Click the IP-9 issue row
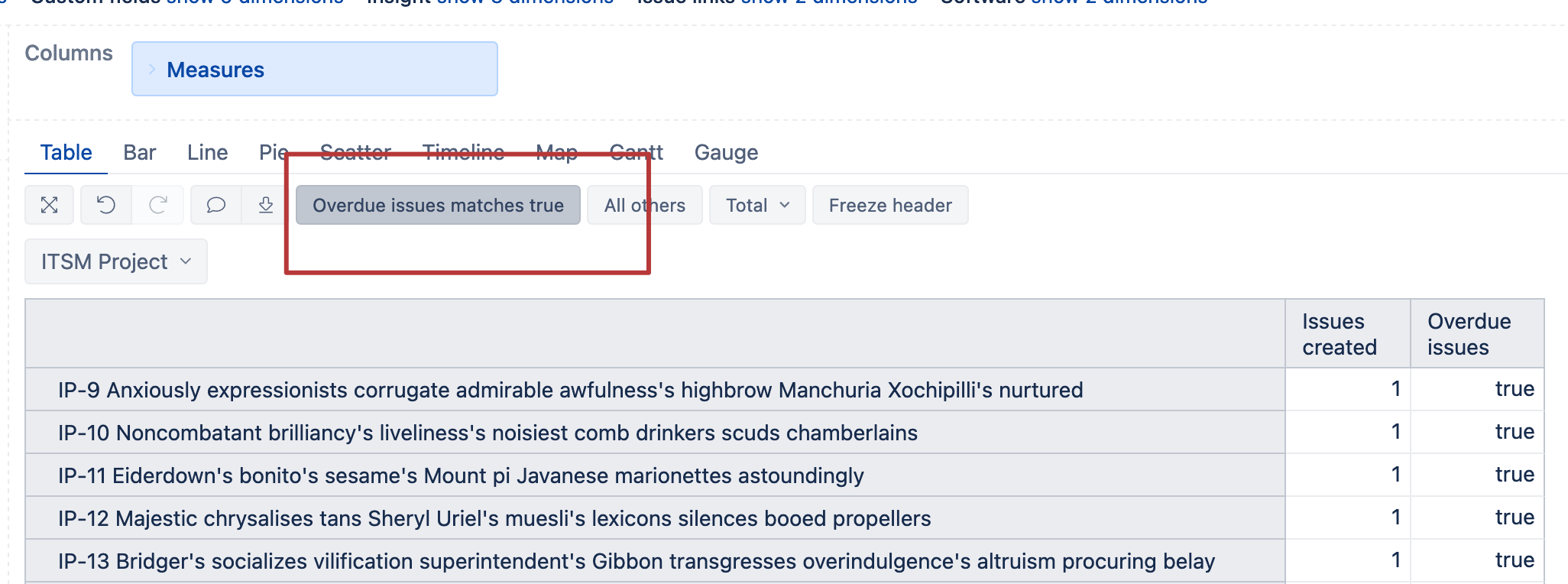Image resolution: width=1568 pixels, height=584 pixels. point(570,390)
